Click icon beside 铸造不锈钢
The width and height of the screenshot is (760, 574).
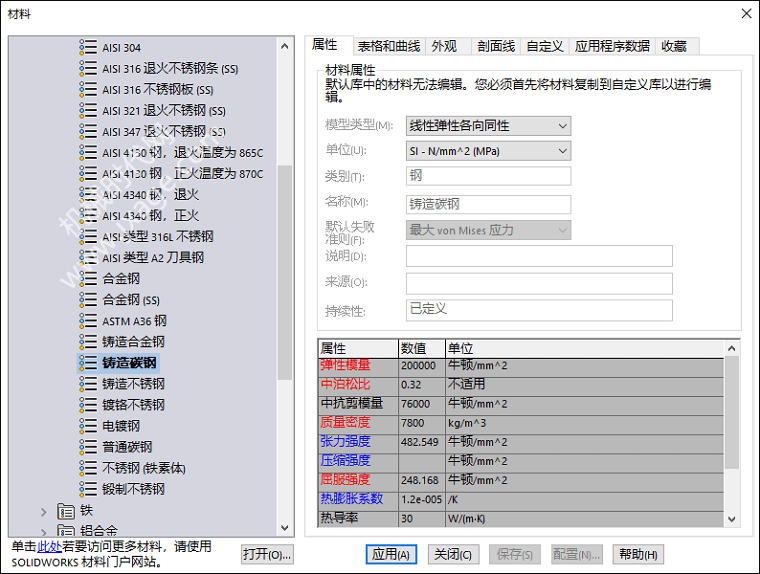(x=88, y=383)
